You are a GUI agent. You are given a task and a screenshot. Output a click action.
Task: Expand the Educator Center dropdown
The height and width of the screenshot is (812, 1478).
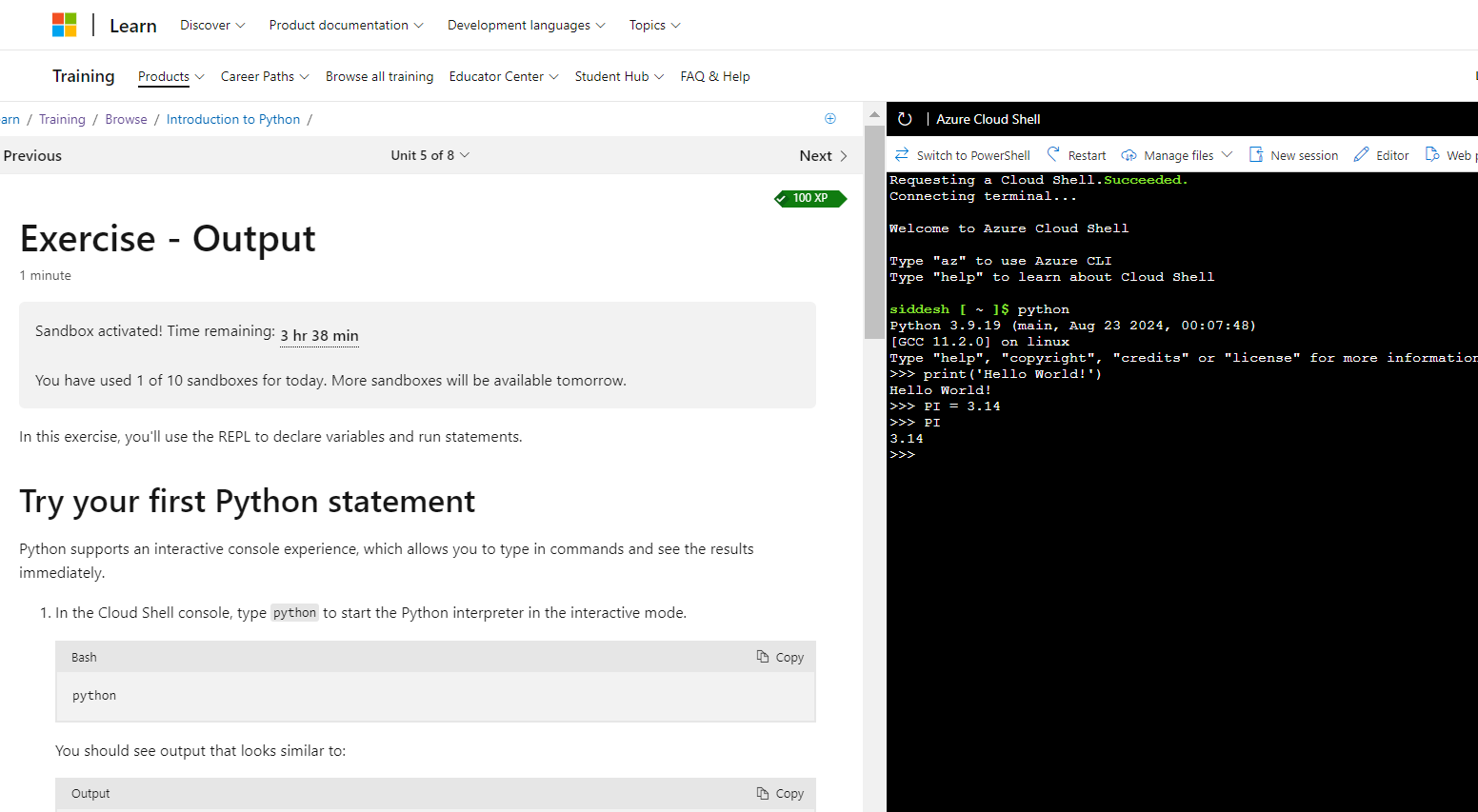click(x=504, y=76)
